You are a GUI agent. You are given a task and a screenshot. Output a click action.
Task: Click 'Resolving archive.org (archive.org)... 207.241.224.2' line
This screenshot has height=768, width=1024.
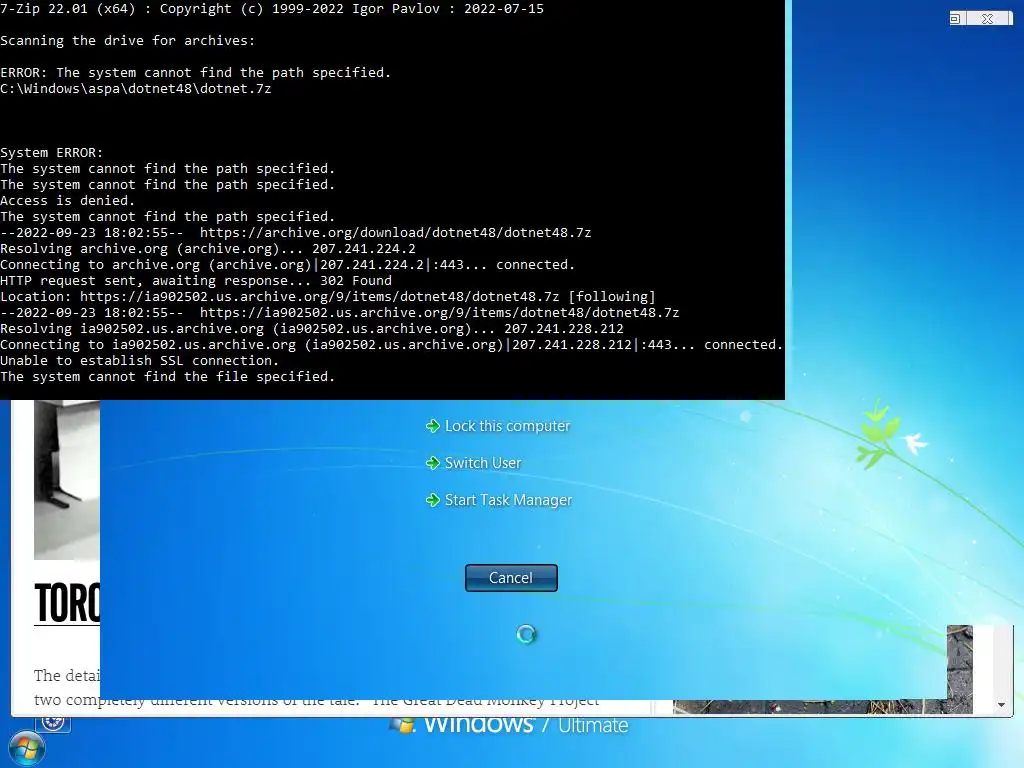click(208, 249)
